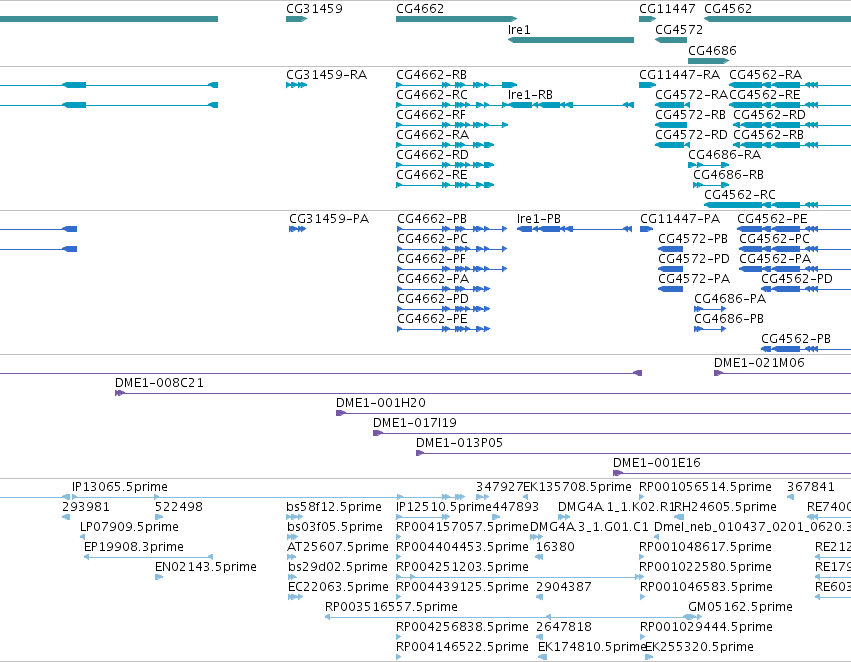Select transcript CG4662-RA label
851x662 pixels.
click(433, 135)
